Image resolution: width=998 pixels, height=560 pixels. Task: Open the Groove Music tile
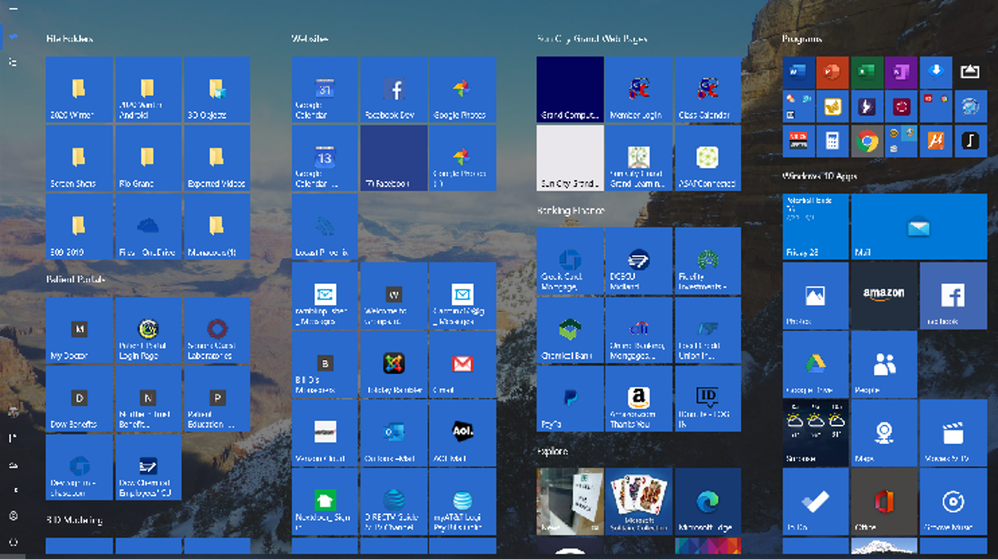pos(953,501)
